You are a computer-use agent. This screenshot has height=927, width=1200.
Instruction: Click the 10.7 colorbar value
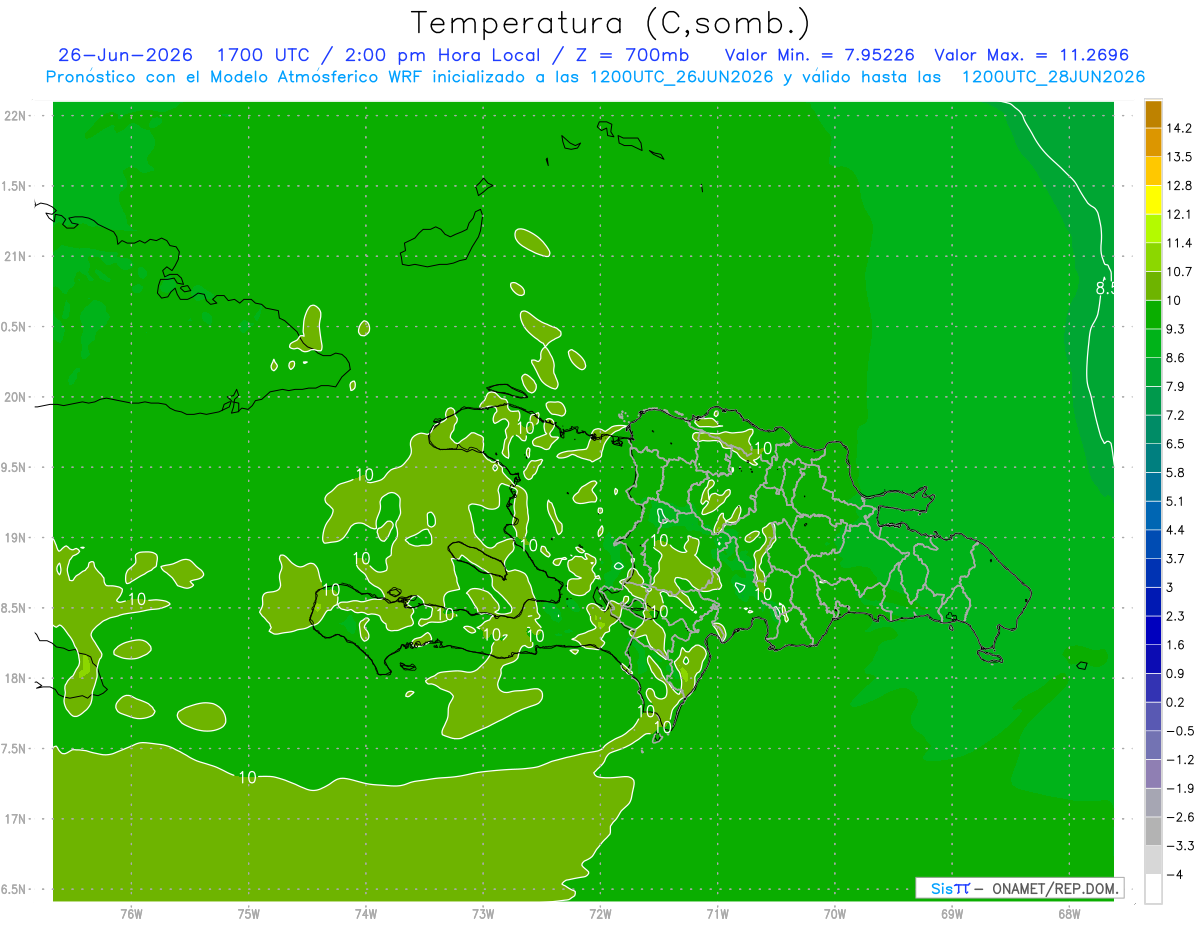point(1179,272)
